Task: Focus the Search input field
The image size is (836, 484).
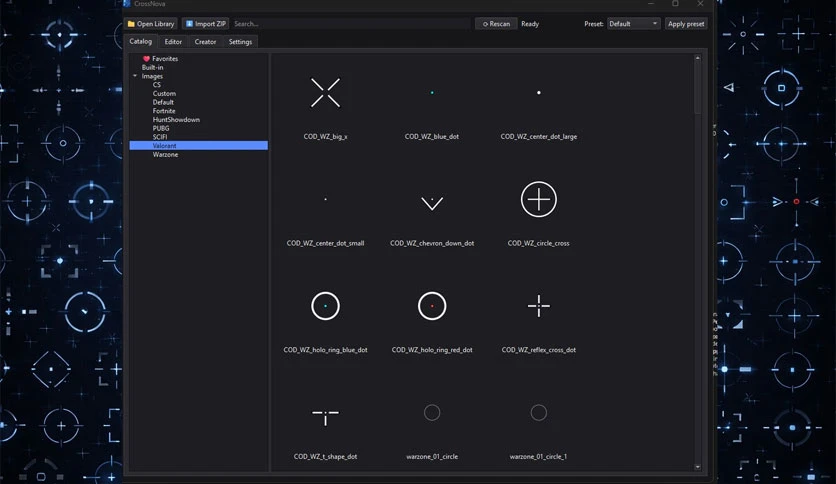Action: coord(352,24)
